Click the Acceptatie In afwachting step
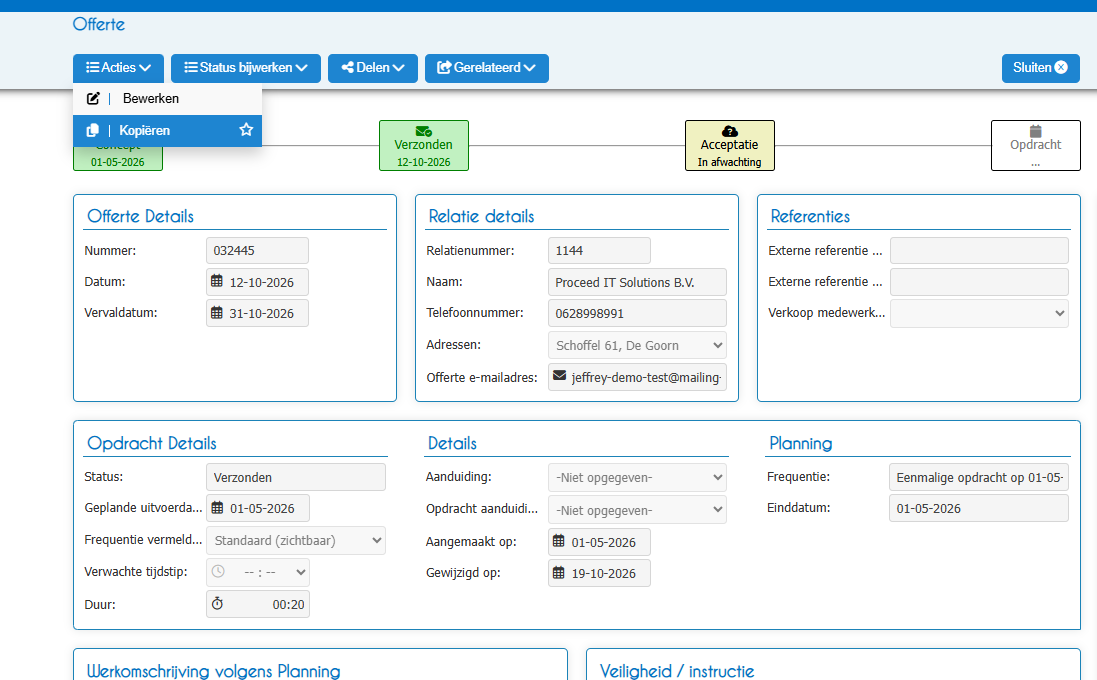 730,146
